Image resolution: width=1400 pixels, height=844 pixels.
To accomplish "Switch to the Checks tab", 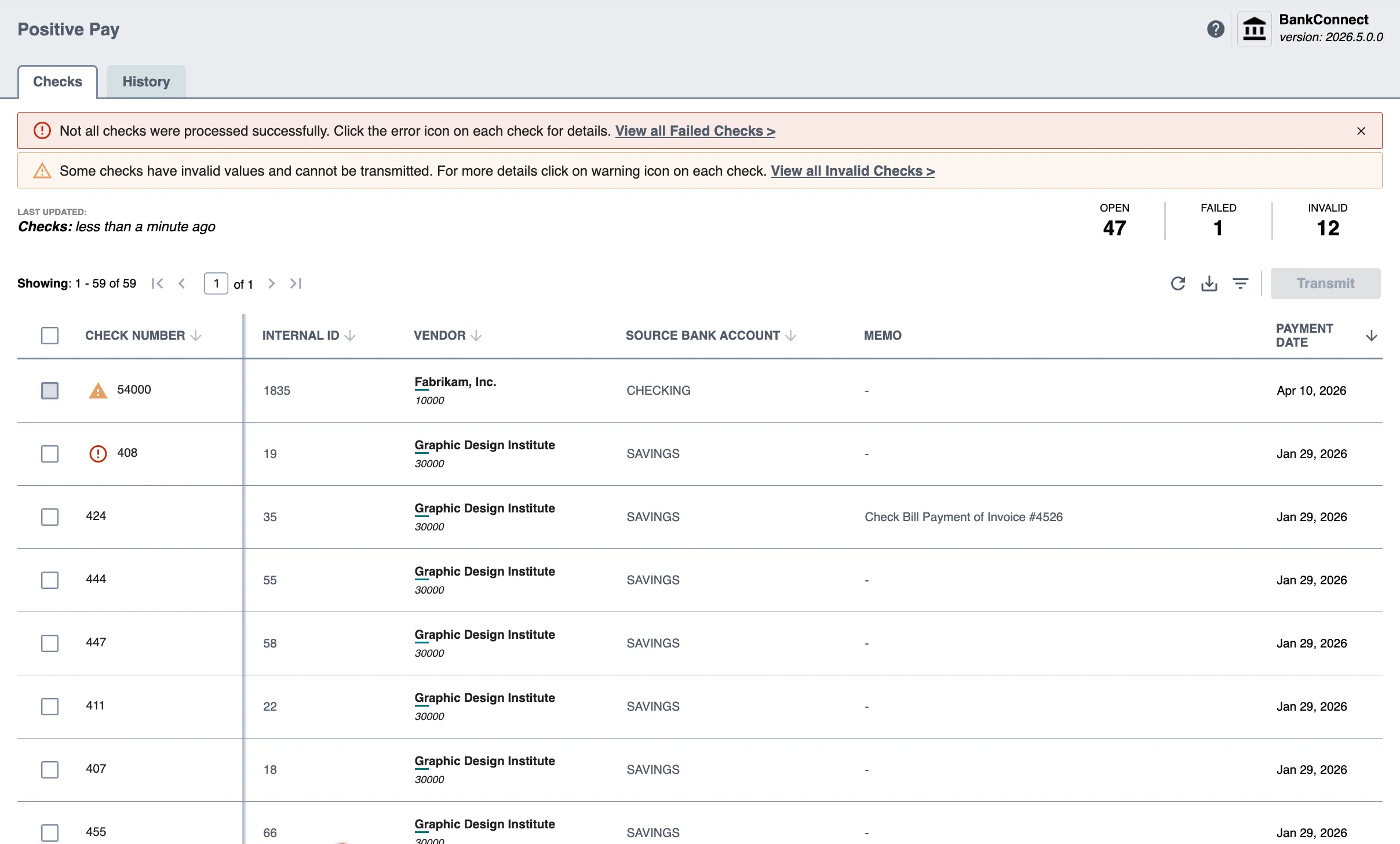I will pos(57,82).
